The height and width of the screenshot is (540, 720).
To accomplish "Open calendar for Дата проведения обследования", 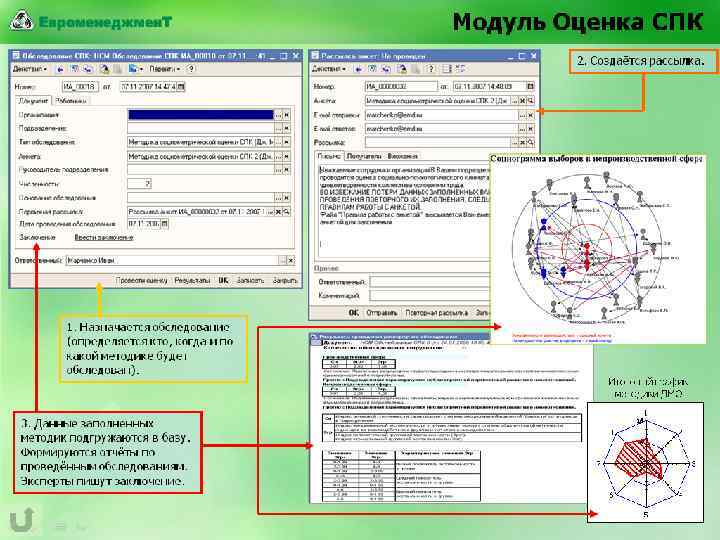I will tap(165, 224).
